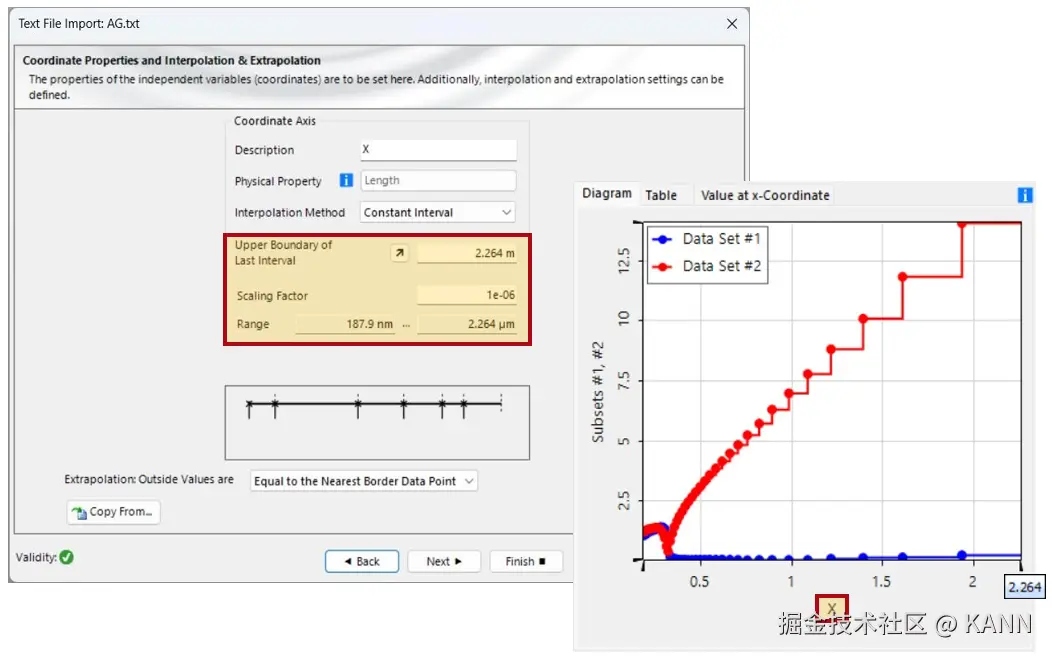Switch to the Table tab

(661, 195)
